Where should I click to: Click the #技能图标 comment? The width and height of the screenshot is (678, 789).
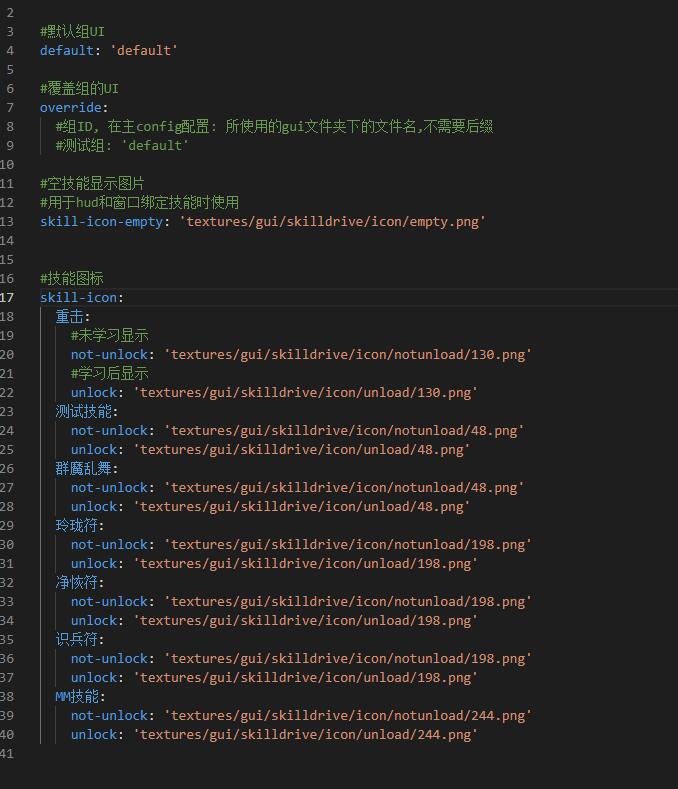(x=72, y=278)
